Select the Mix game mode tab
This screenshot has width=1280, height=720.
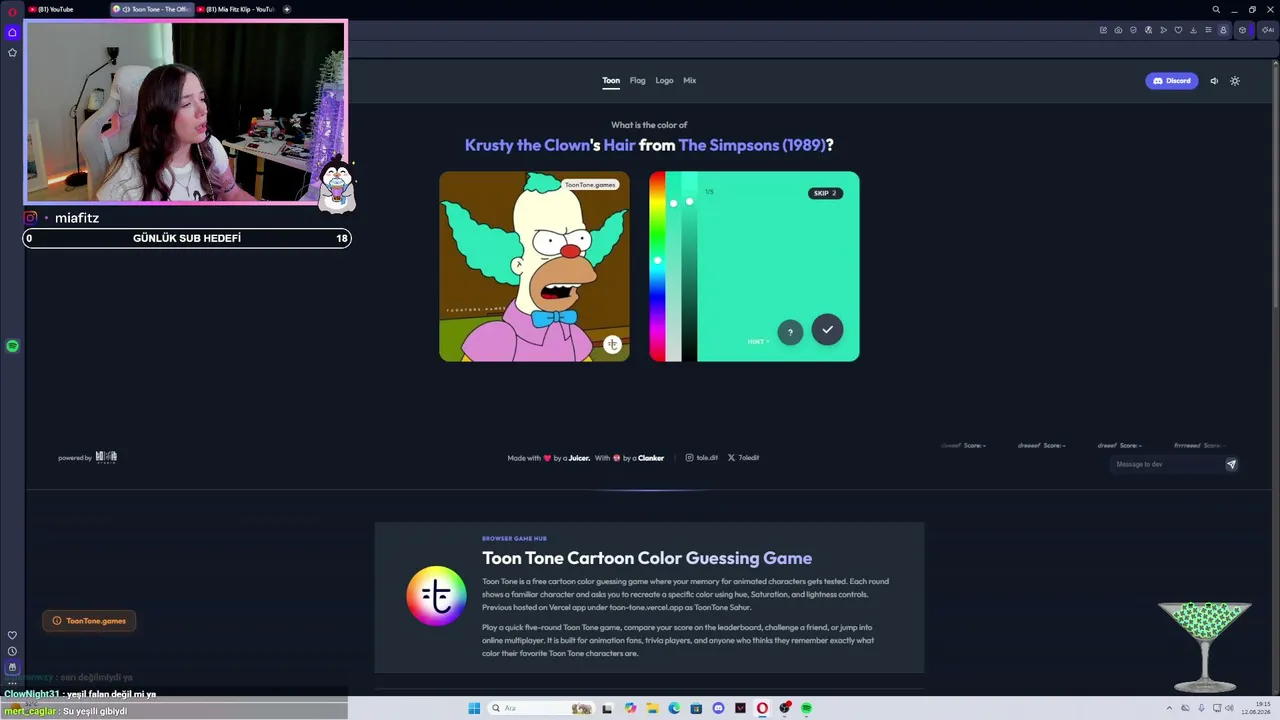coord(690,80)
